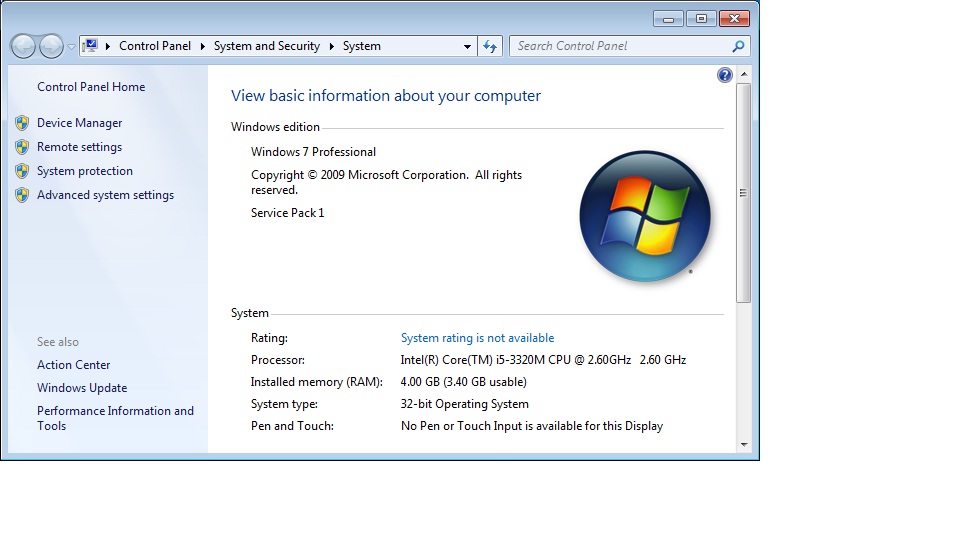Image resolution: width=960 pixels, height=540 pixels.
Task: Click the blue Help question mark icon
Action: (x=725, y=75)
